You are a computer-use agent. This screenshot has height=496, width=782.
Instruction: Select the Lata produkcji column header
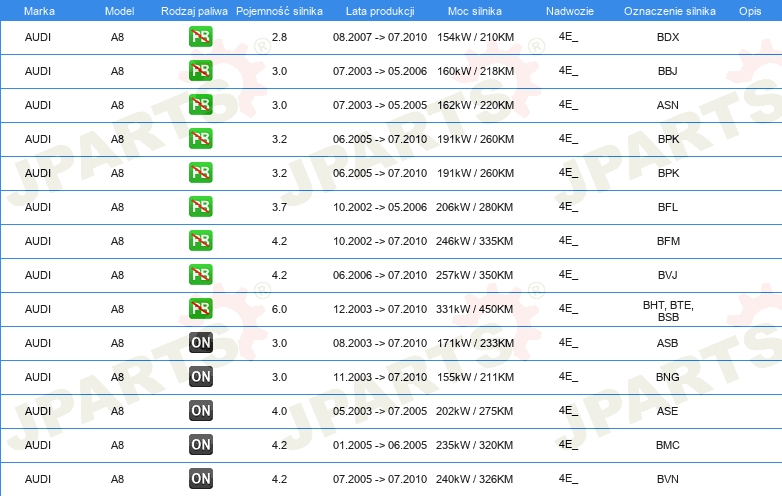tap(380, 11)
